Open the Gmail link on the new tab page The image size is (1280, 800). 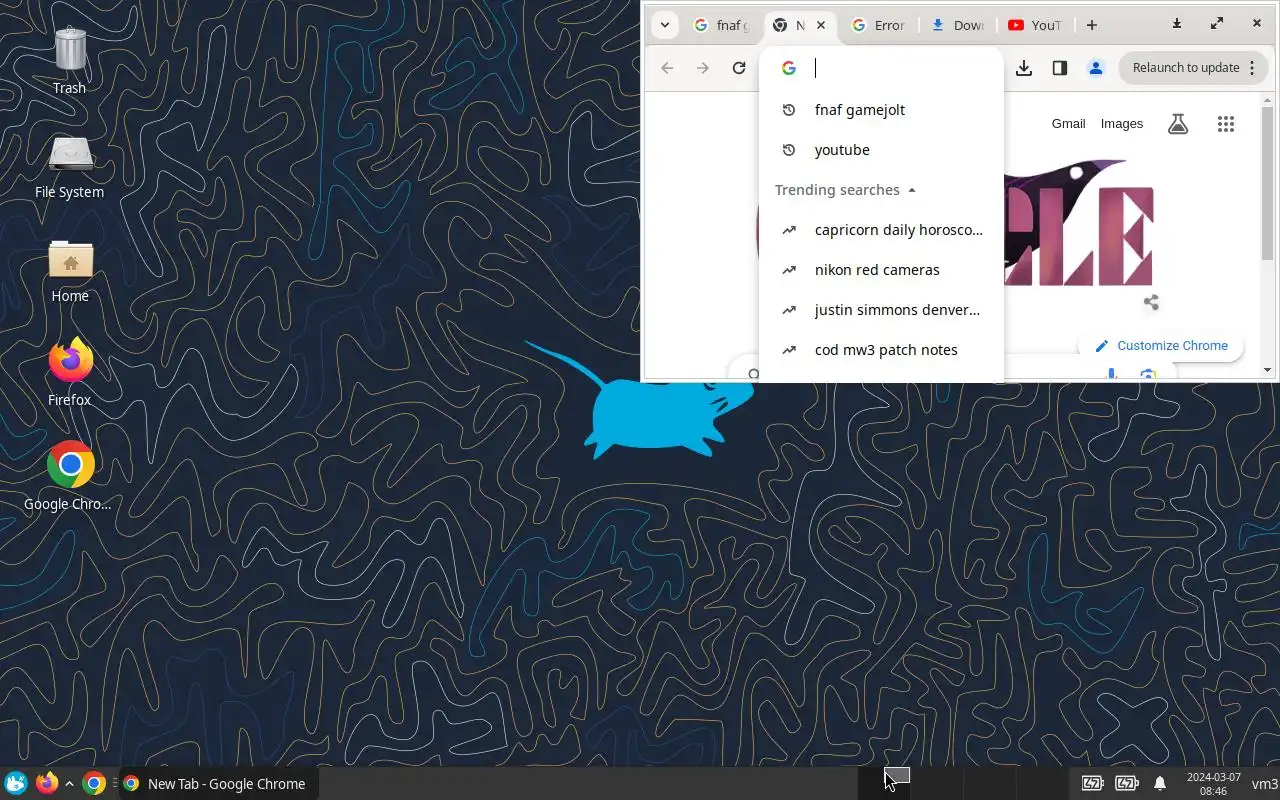(x=1068, y=124)
